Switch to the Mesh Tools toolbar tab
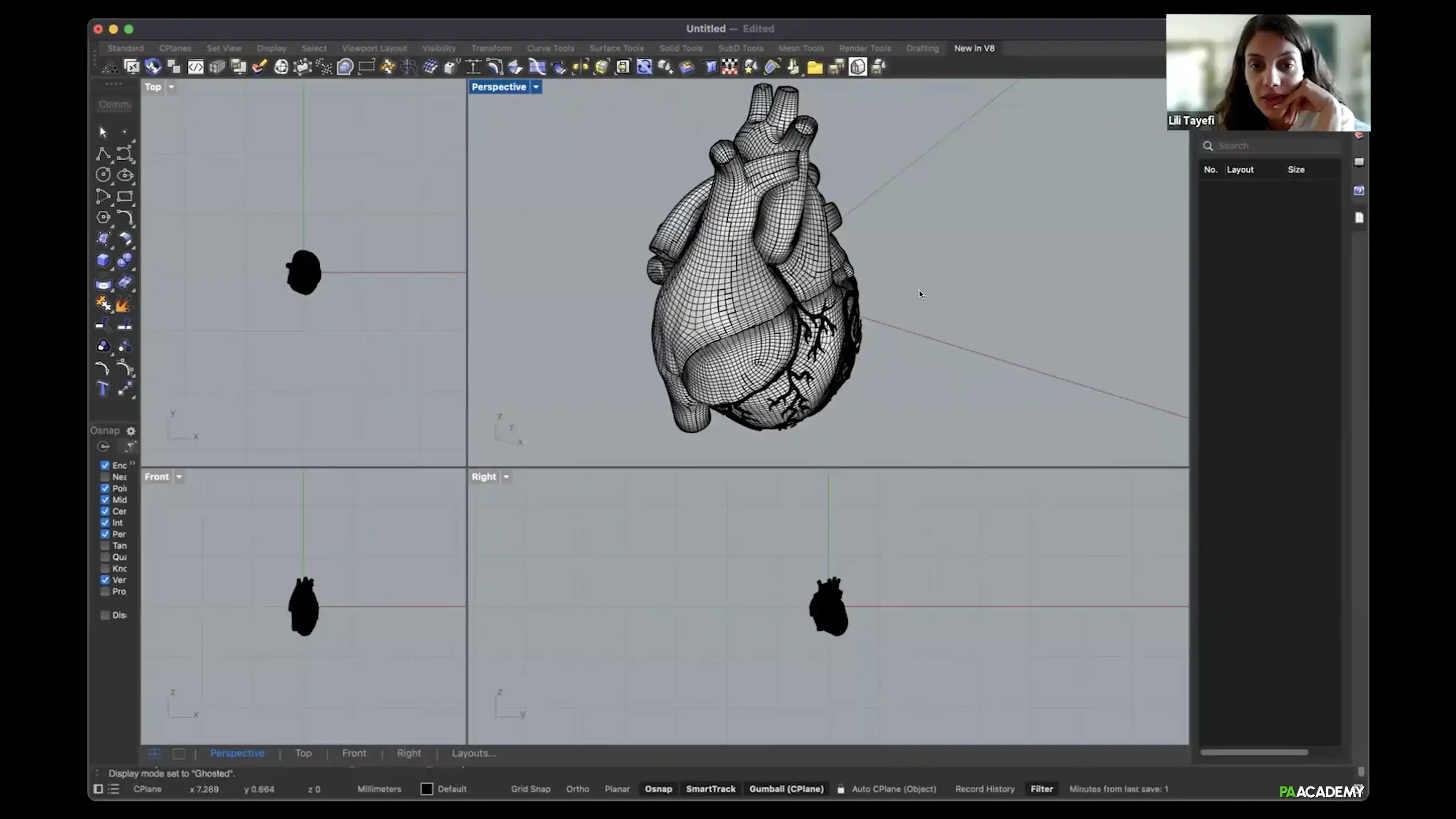1456x819 pixels. (x=801, y=48)
